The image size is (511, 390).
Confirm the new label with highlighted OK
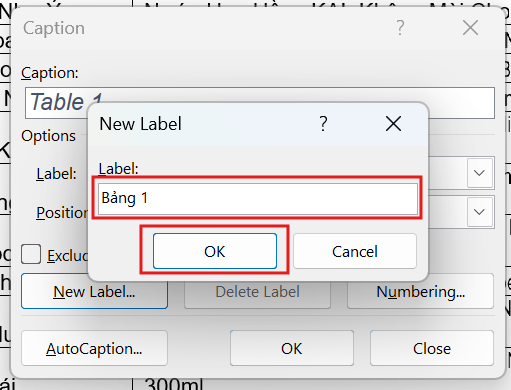click(215, 251)
